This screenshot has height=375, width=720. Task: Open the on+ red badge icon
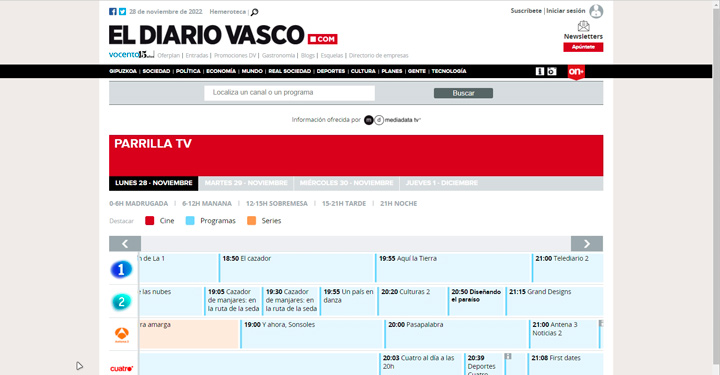point(576,72)
